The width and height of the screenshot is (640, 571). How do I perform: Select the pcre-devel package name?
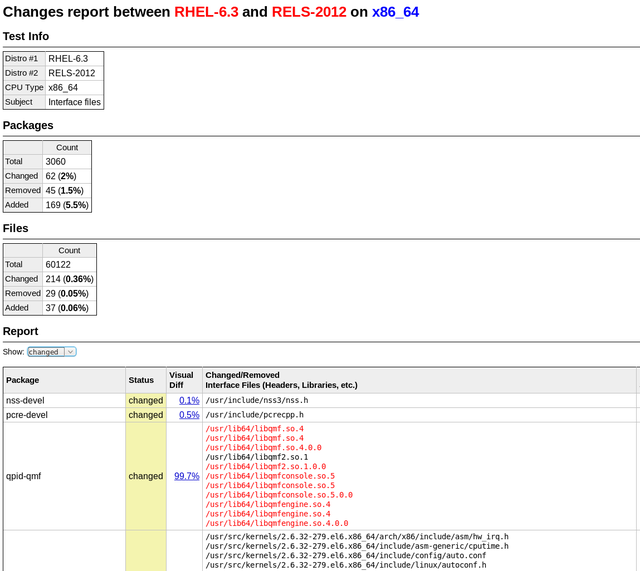[27, 415]
